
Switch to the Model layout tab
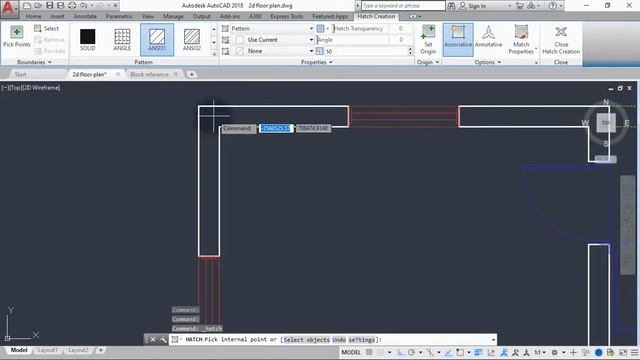pos(19,350)
